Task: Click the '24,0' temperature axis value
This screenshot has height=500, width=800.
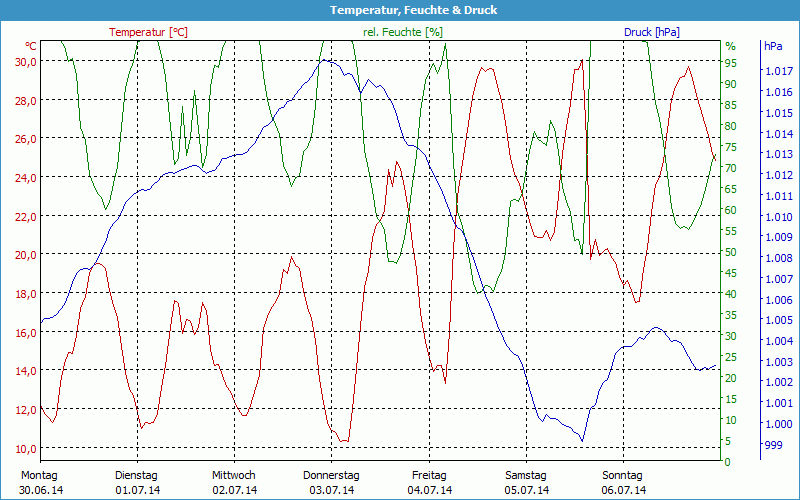Action: click(26, 178)
